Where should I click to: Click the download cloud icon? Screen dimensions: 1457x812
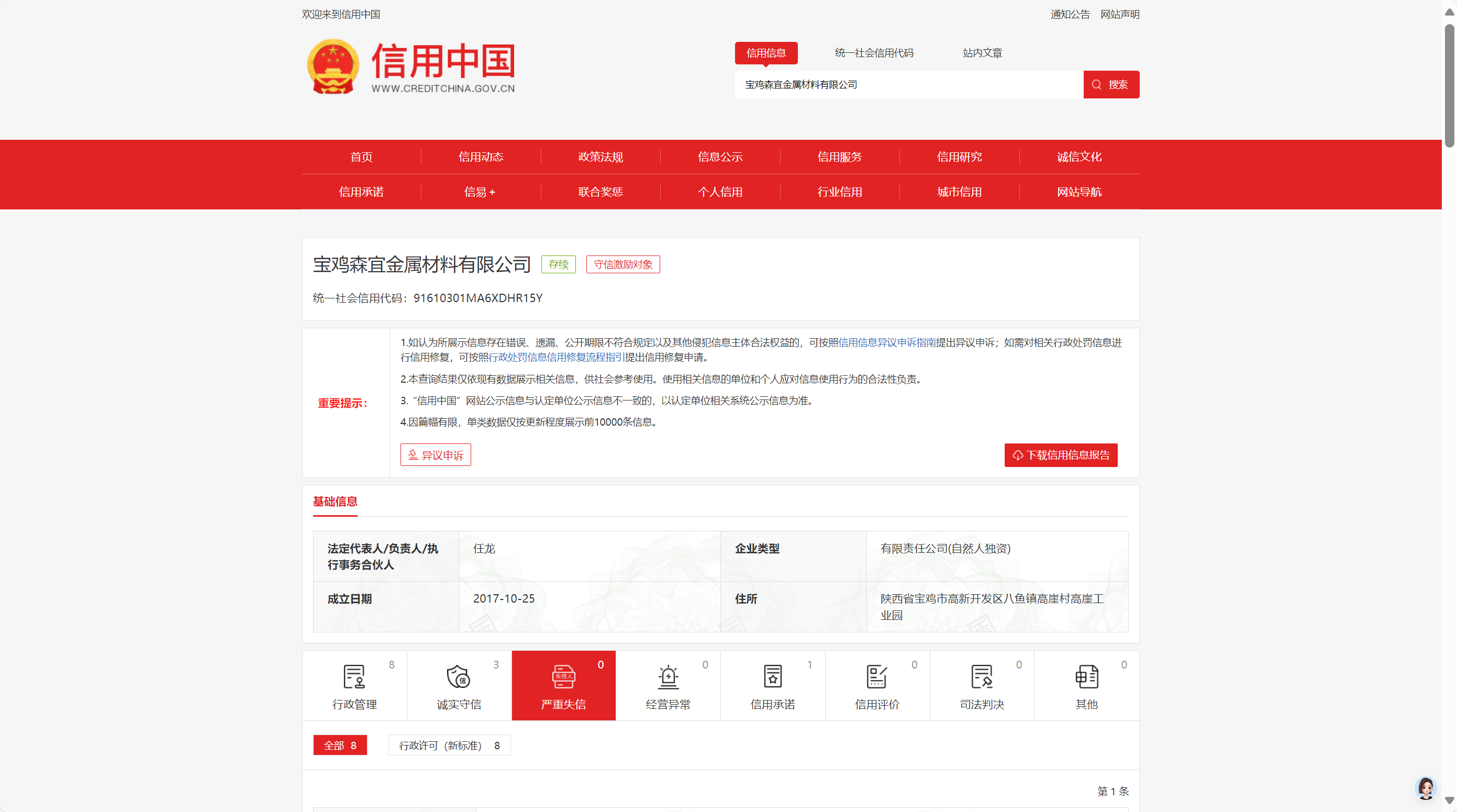coord(1018,455)
